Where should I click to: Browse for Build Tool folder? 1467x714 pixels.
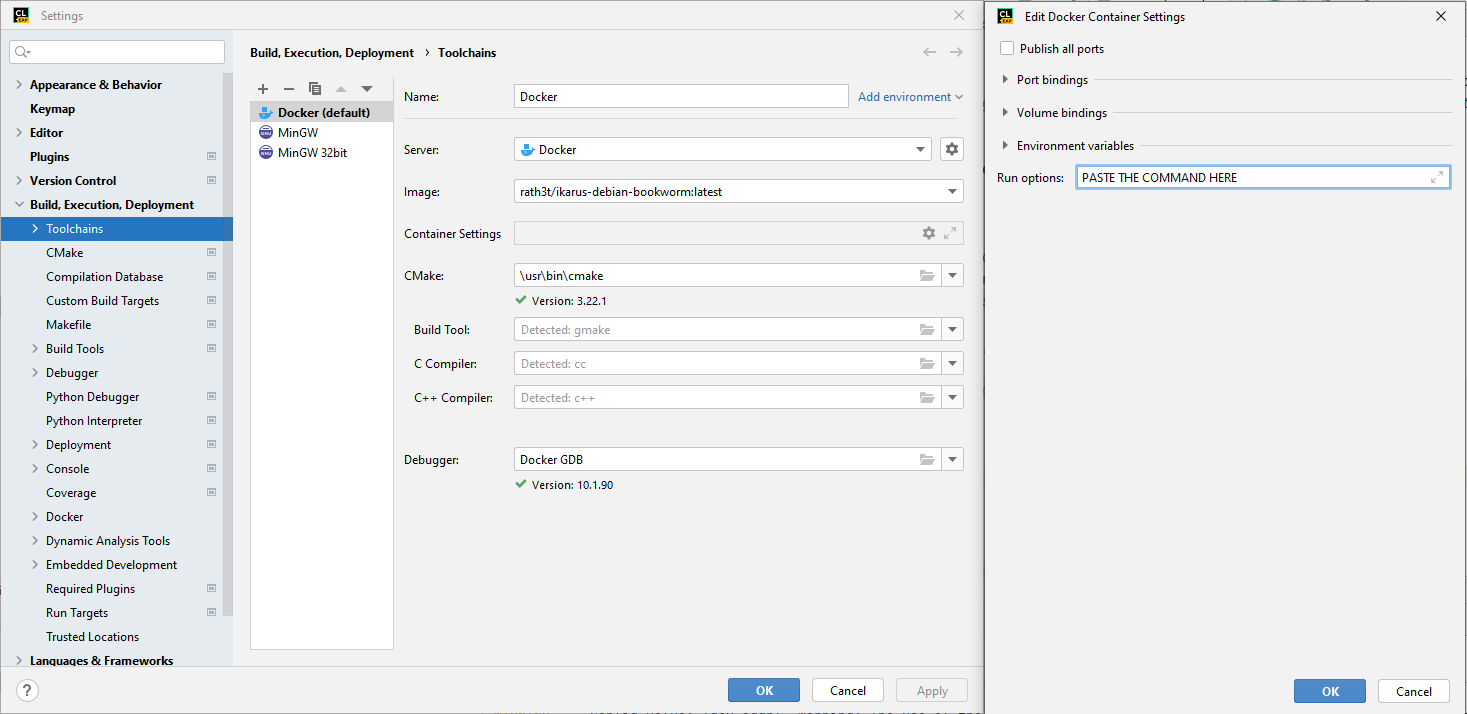tap(927, 329)
